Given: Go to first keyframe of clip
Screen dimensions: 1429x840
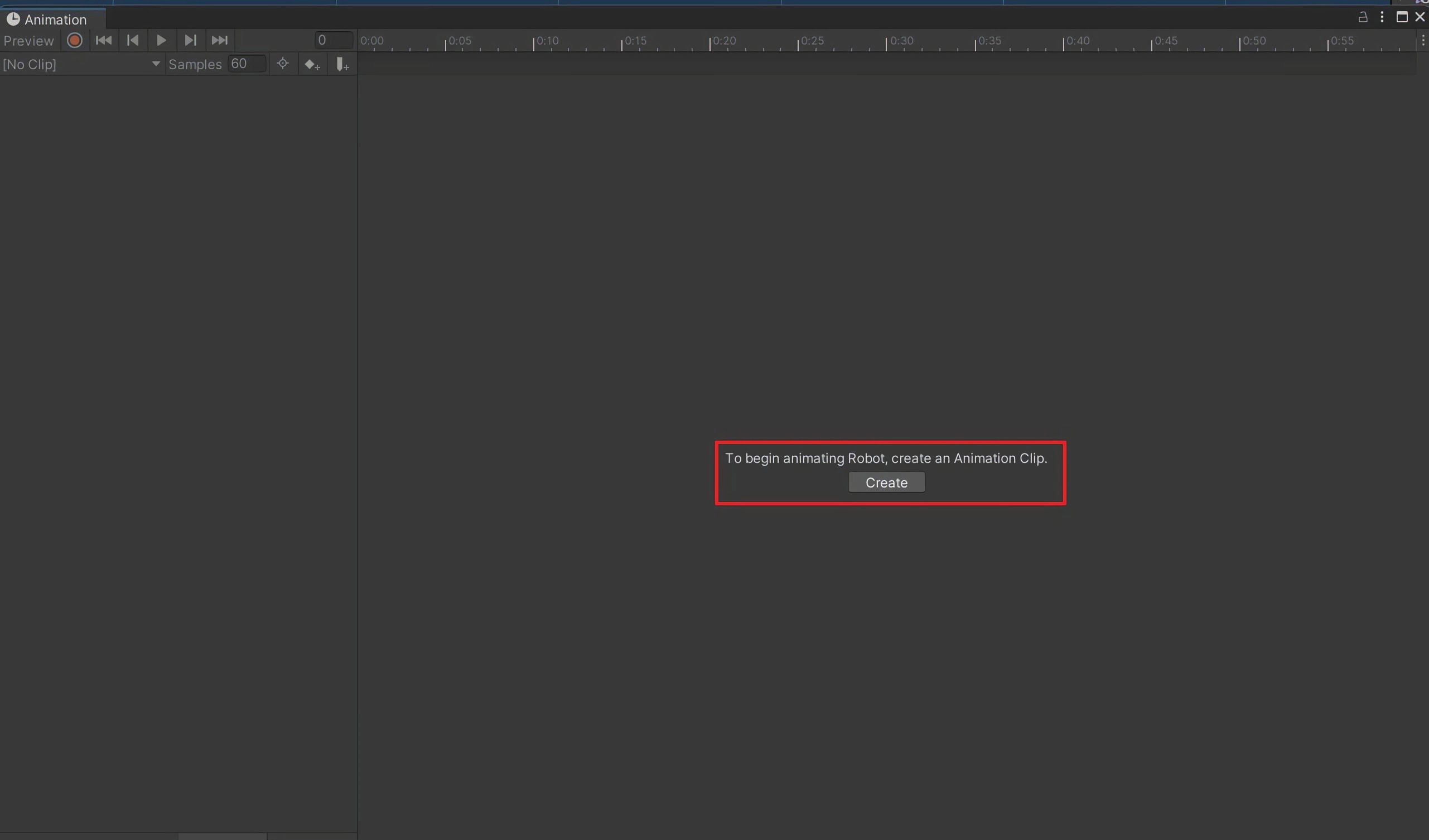Looking at the screenshot, I should pyautogui.click(x=103, y=41).
